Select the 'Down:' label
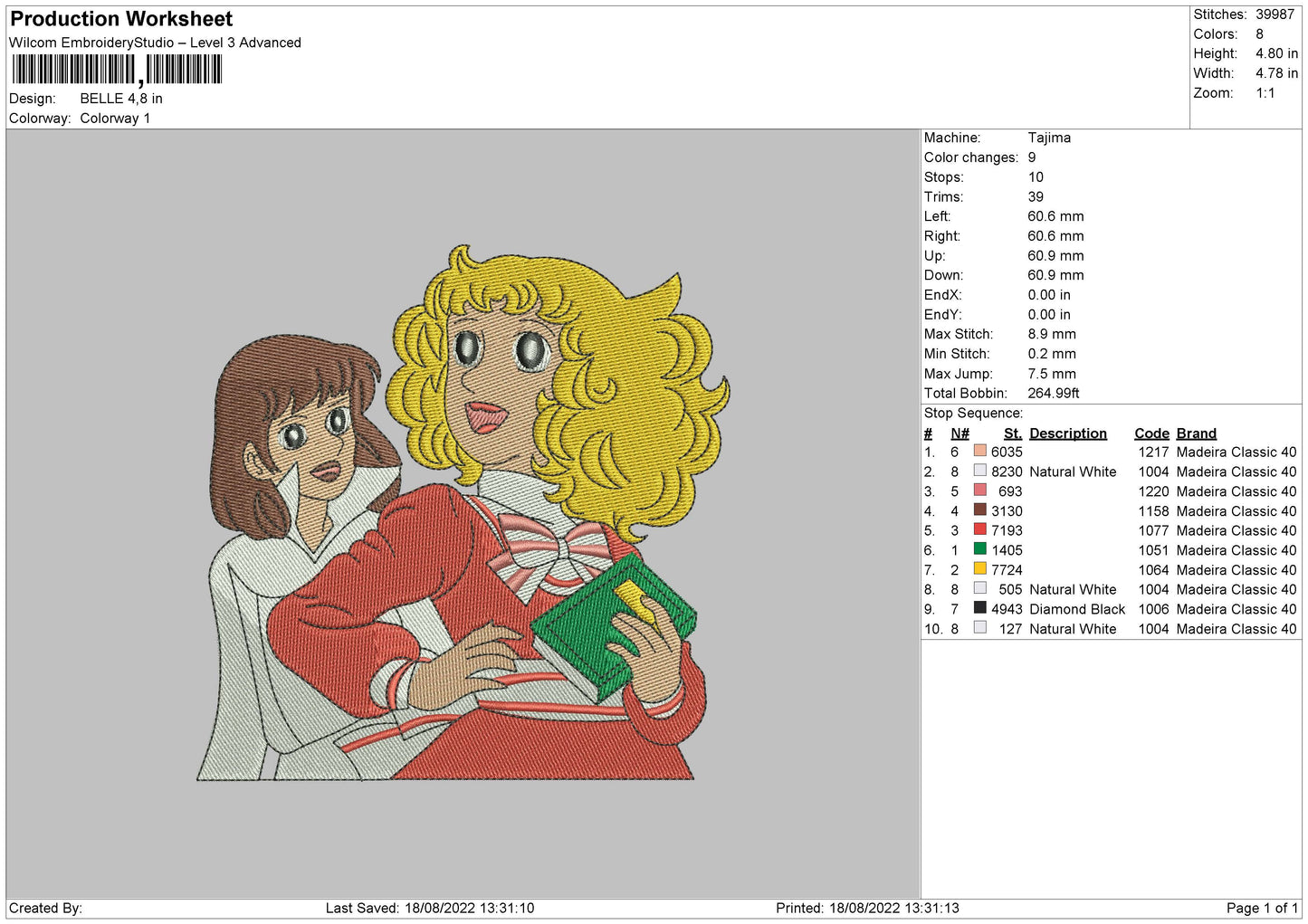This screenshot has width=1308, height=924. (x=944, y=275)
